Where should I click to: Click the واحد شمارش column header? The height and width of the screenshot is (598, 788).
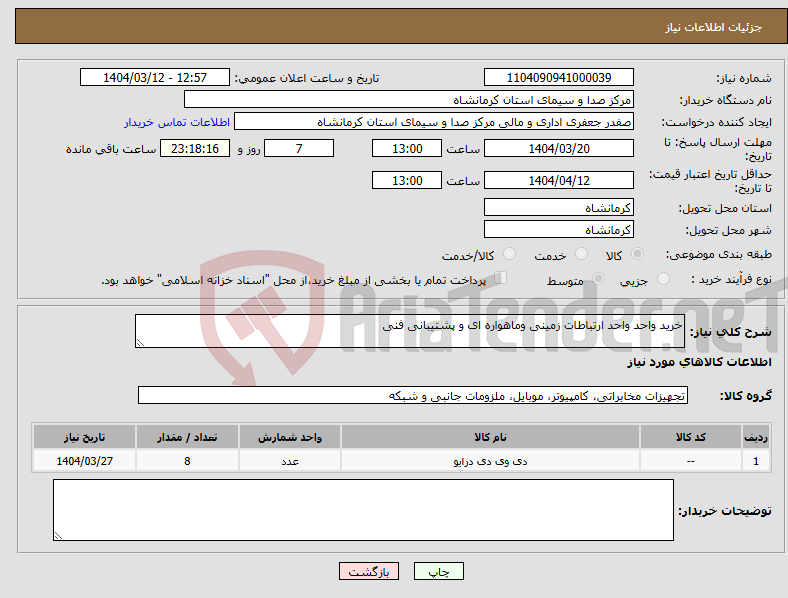[x=290, y=437]
